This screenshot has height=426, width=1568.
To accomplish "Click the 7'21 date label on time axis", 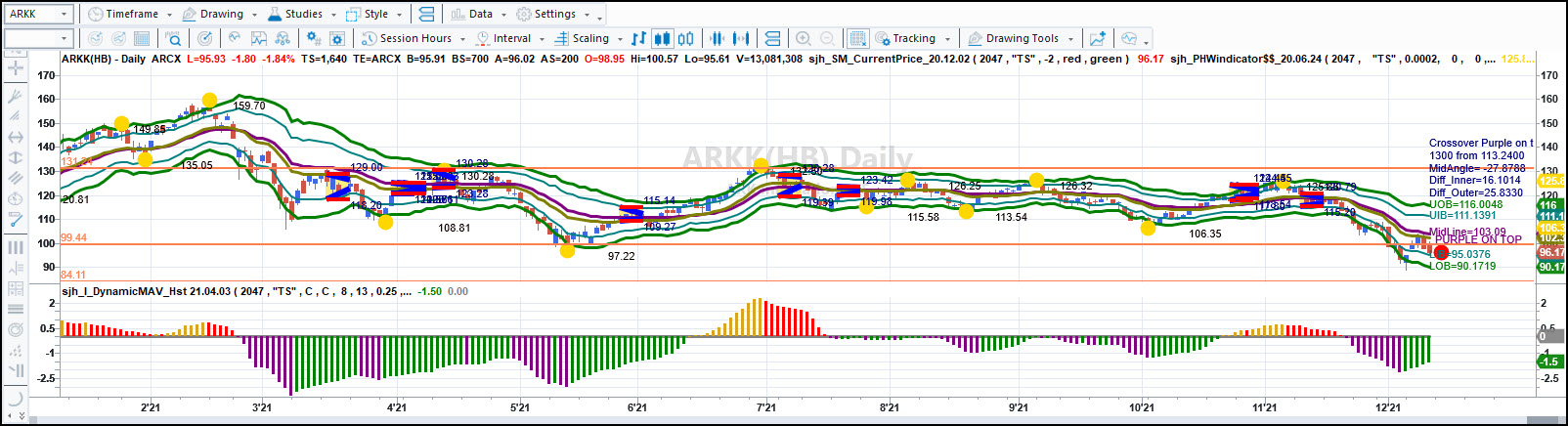I will [766, 407].
